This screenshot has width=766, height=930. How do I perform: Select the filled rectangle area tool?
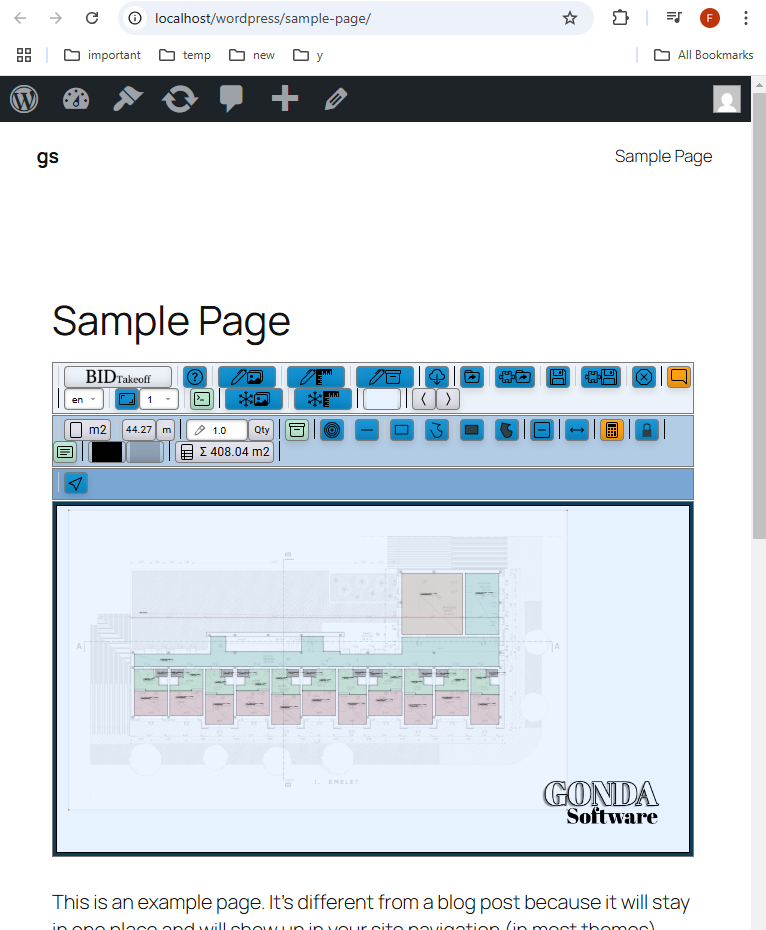pos(472,430)
